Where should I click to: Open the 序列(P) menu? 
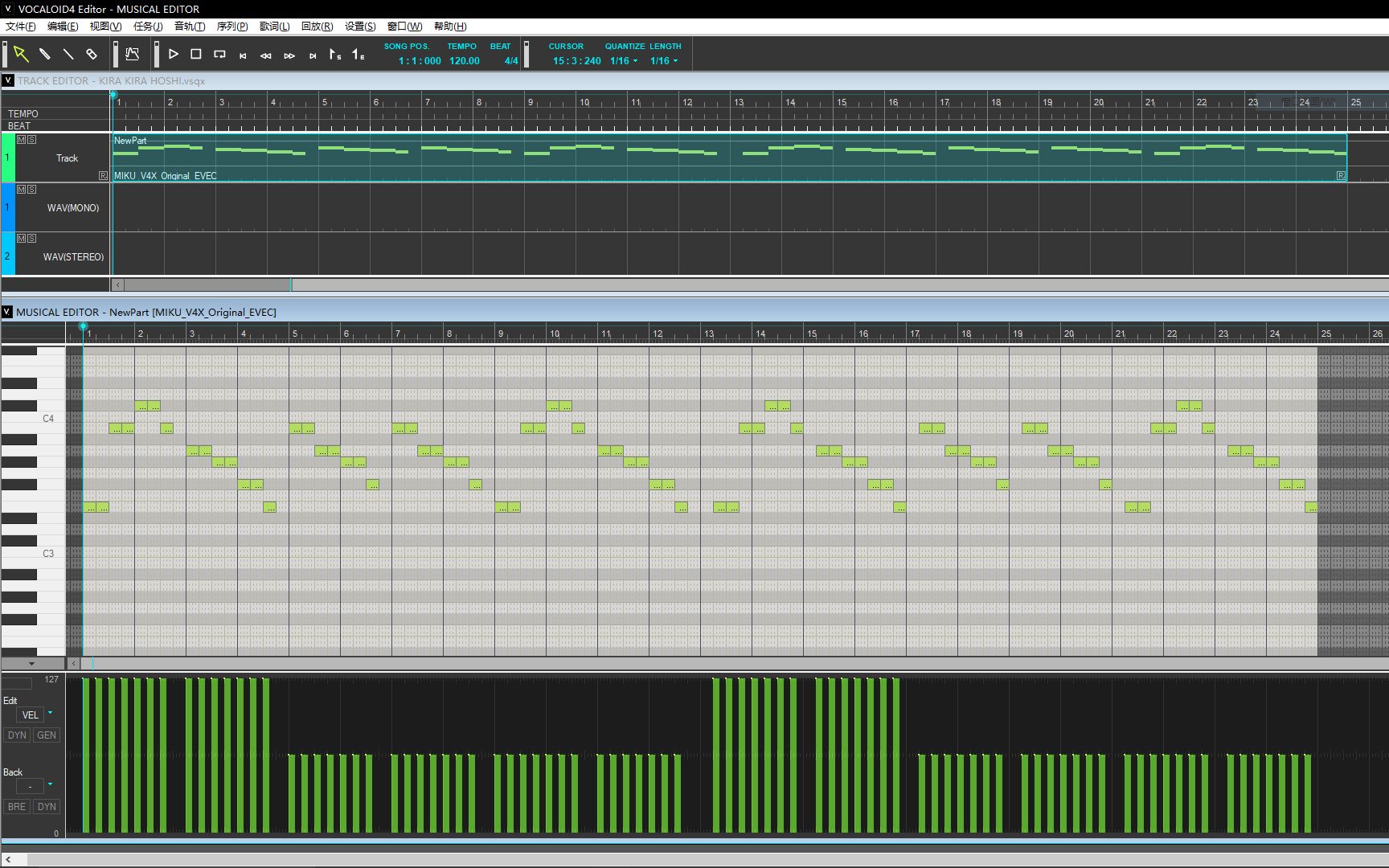click(232, 27)
